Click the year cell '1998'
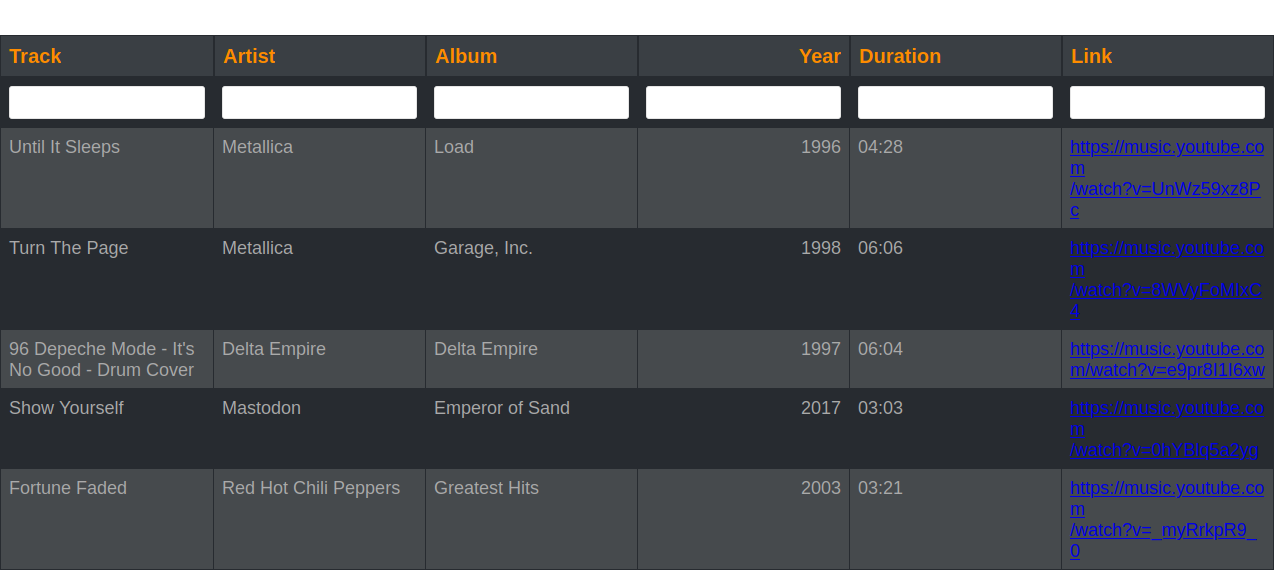Screen dimensions: 1278x570 pyautogui.click(x=744, y=279)
